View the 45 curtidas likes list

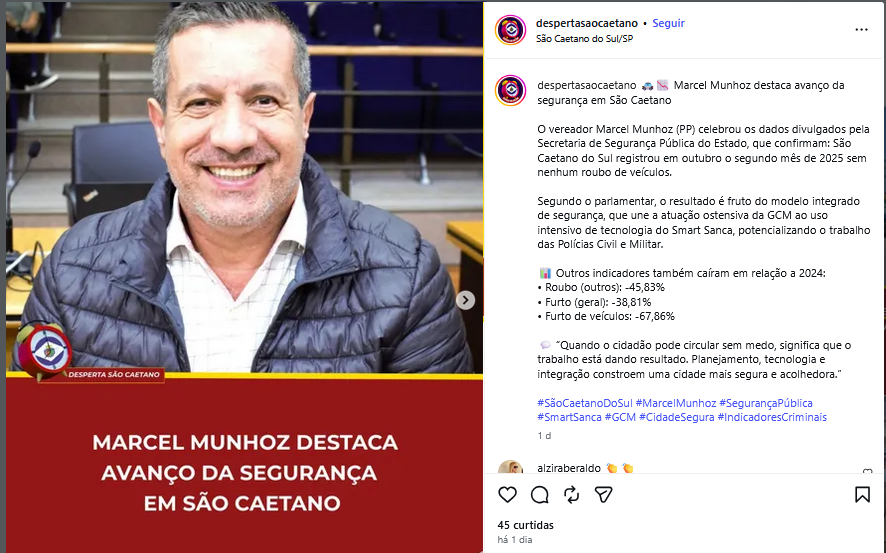(525, 525)
